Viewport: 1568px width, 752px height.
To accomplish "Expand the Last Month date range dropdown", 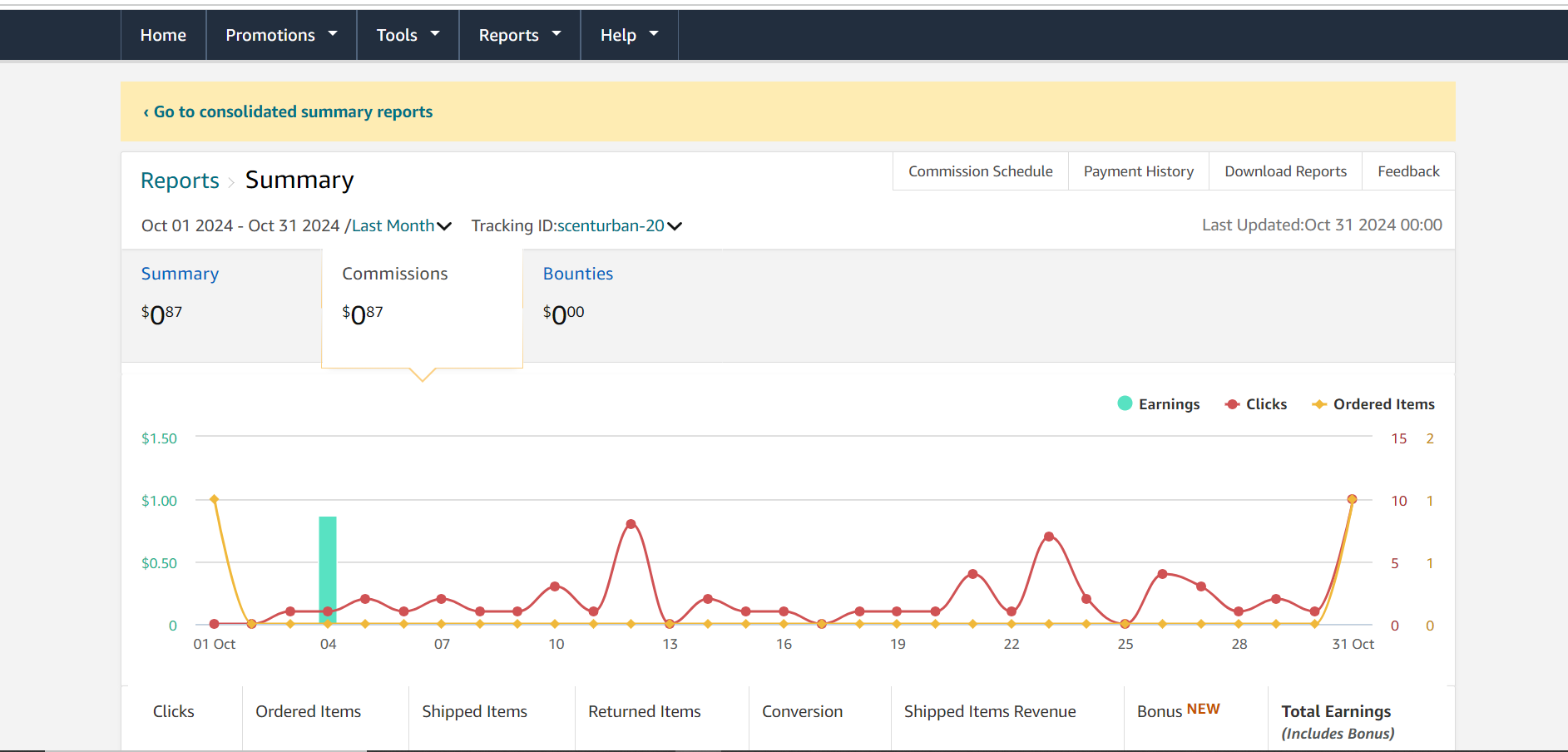I will pyautogui.click(x=402, y=225).
